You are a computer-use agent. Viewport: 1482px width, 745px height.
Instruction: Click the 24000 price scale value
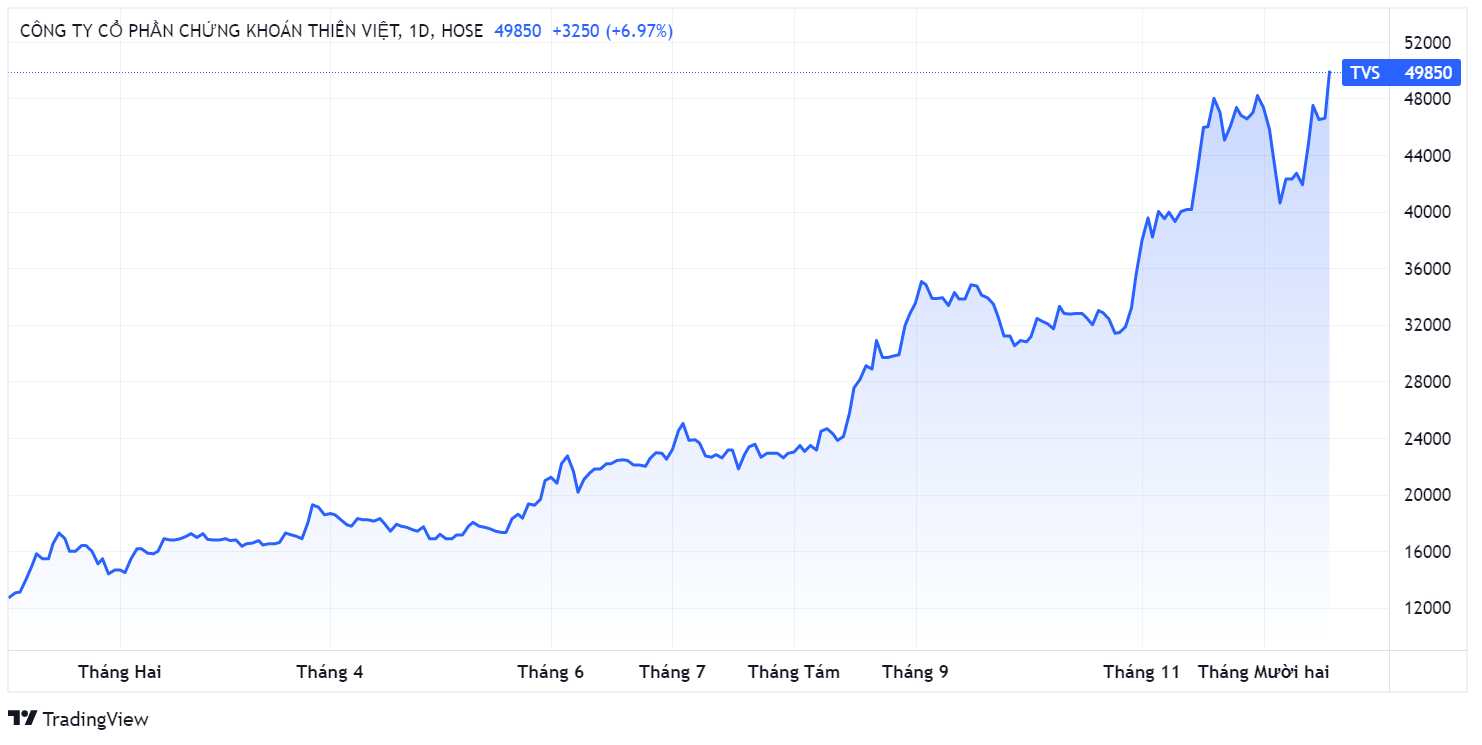pos(1428,439)
